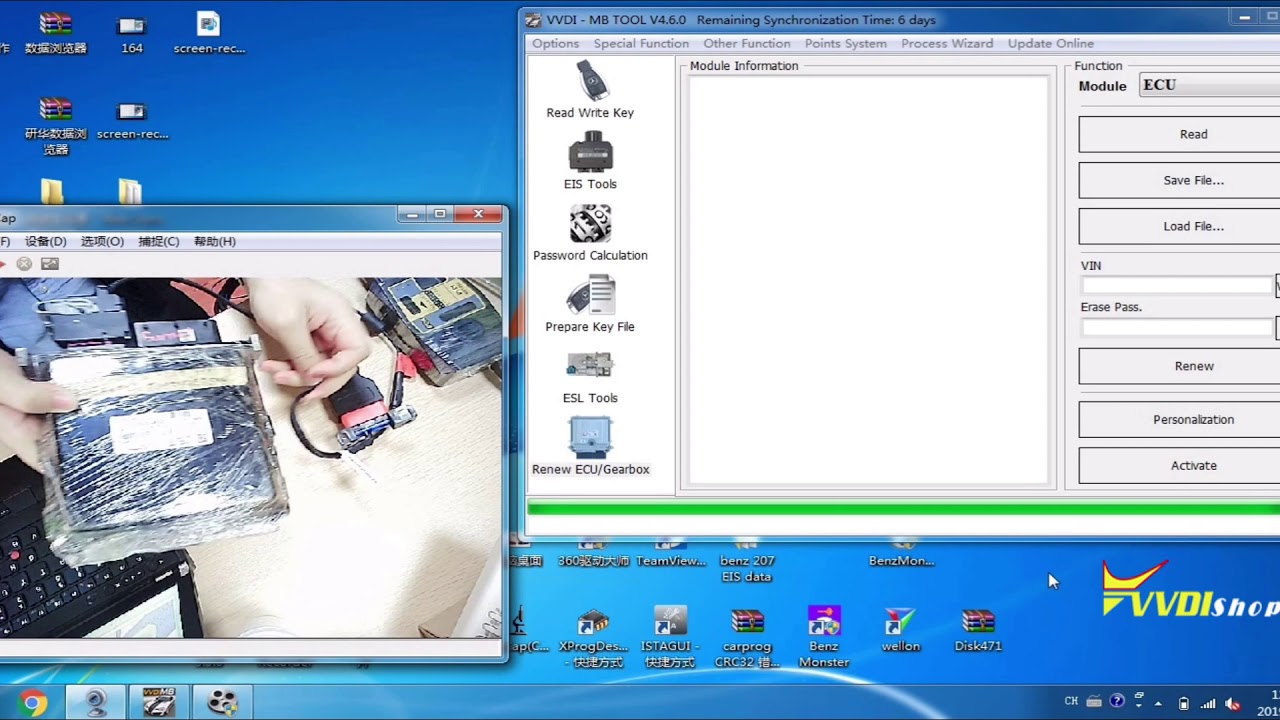1280x720 pixels.
Task: Open 设备(D) menu in capture window
Action: (x=46, y=241)
